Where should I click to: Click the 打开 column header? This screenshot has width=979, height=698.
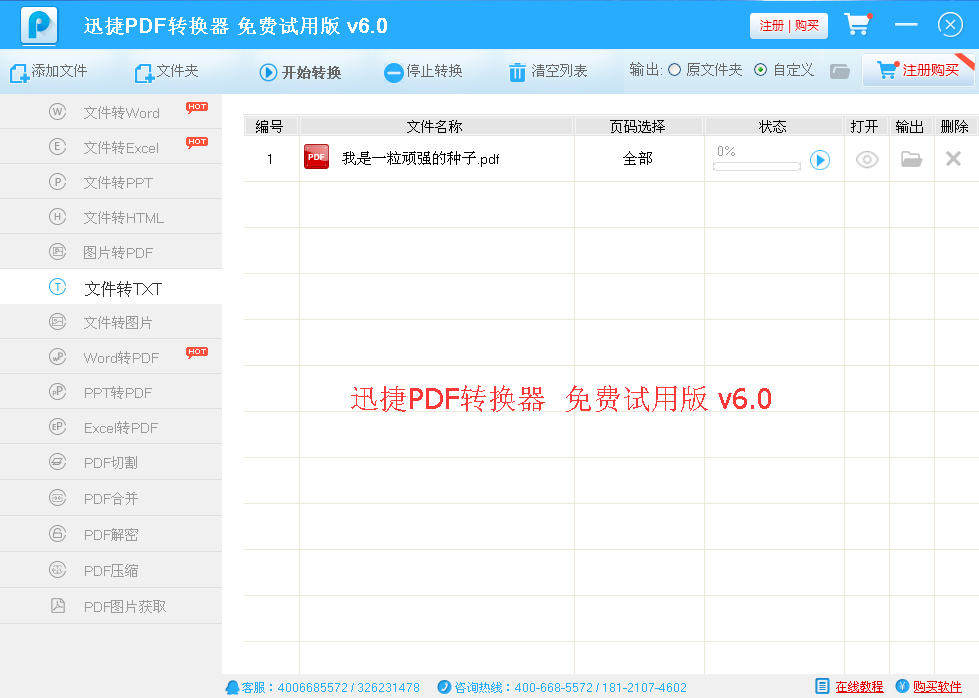click(x=865, y=127)
